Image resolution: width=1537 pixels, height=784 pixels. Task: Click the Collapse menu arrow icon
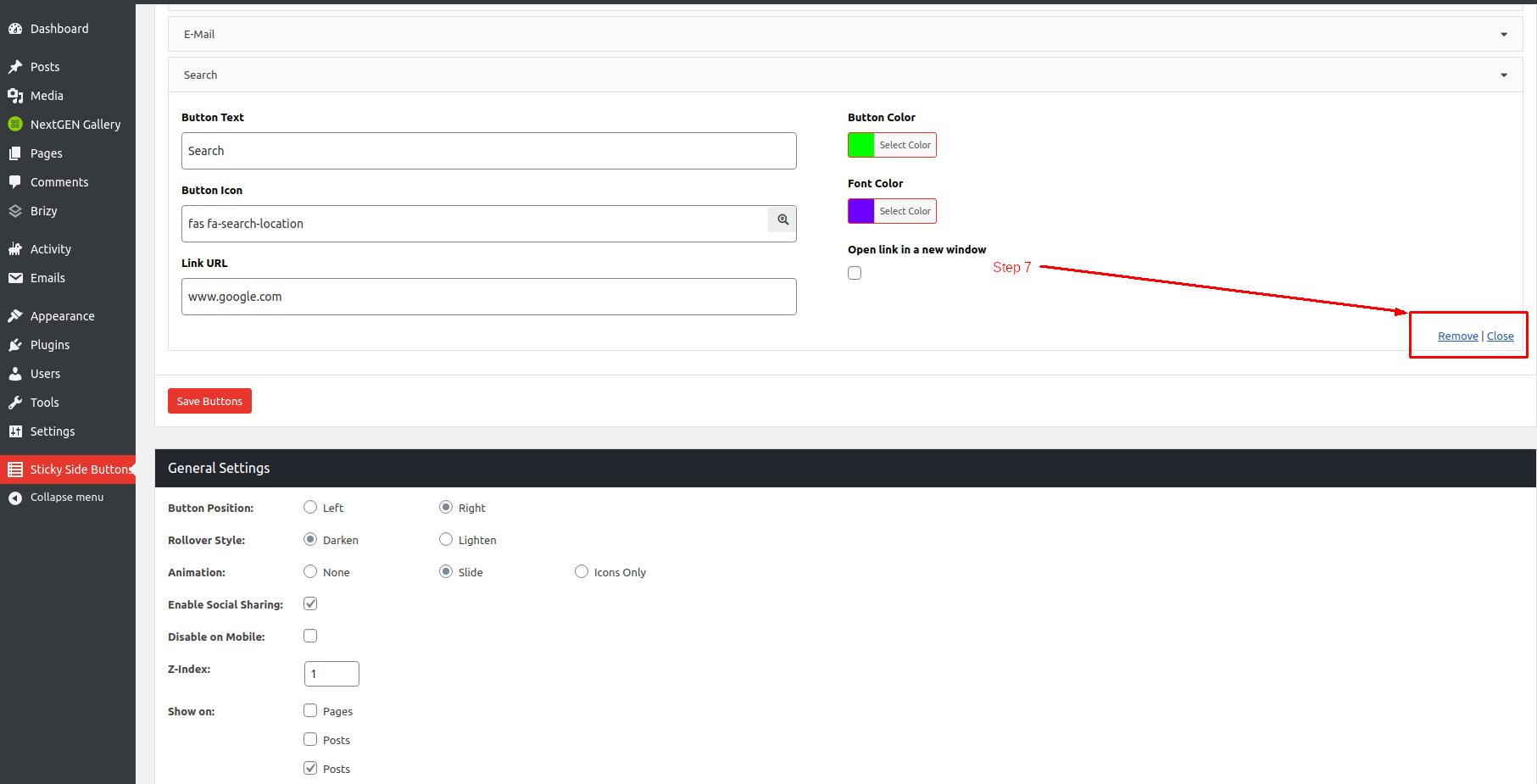pyautogui.click(x=15, y=498)
